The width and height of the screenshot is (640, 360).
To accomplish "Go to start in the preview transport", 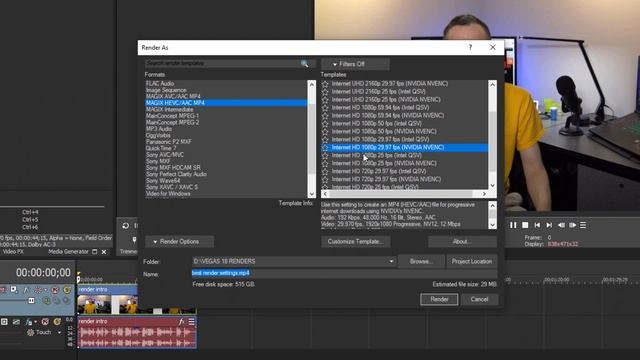I will coord(537,225).
